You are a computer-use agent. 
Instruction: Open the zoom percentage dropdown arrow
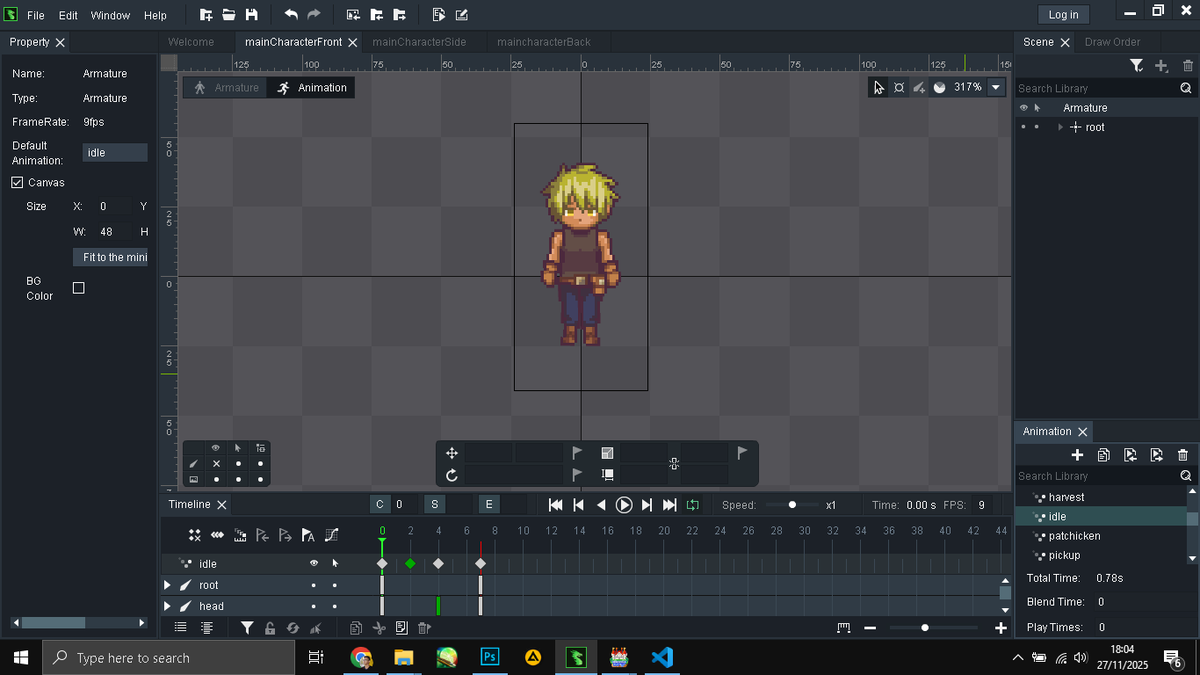pos(995,87)
